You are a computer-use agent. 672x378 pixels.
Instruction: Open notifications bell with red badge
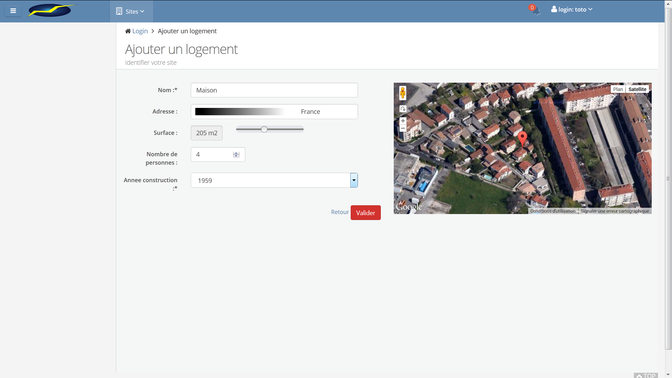pos(534,10)
